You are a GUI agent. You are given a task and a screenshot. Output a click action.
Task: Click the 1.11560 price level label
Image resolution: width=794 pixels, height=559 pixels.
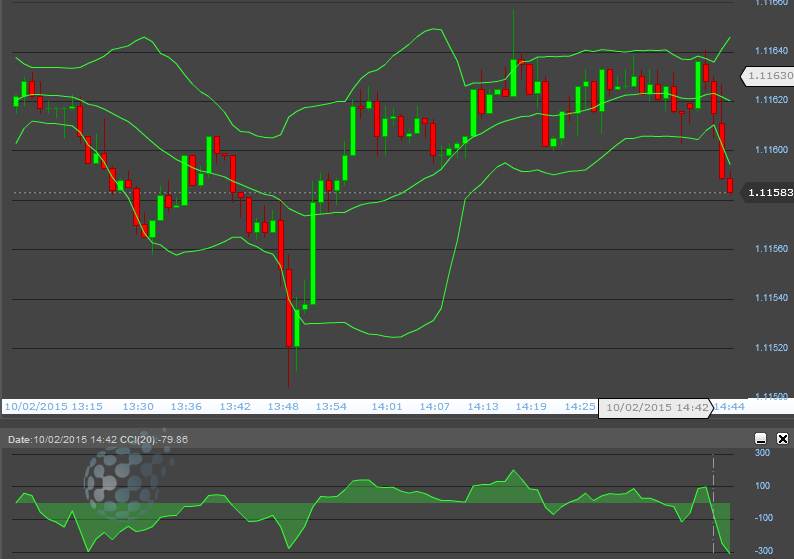(771, 249)
